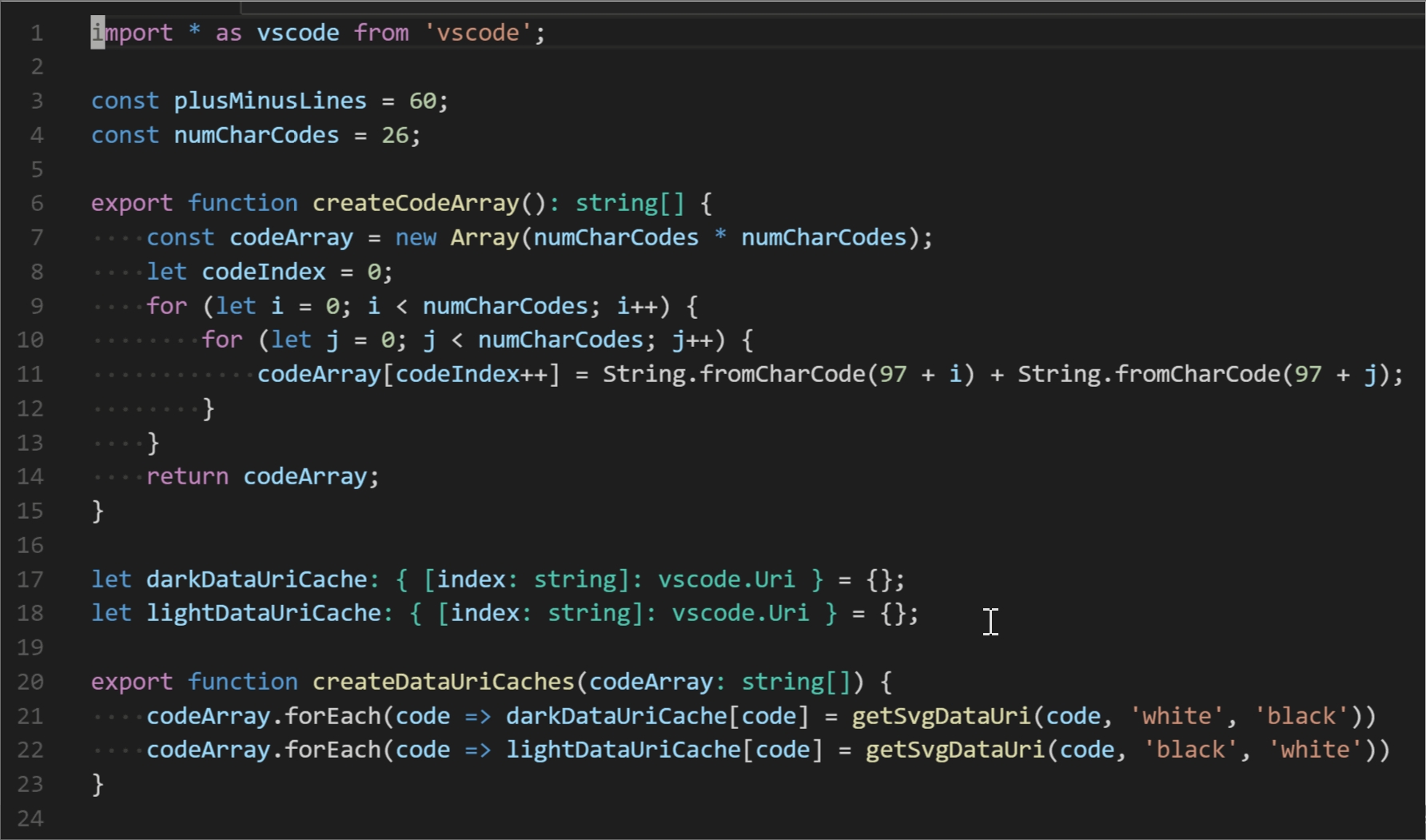Click line number 17 in the gutter
The width and height of the screenshot is (1426, 840).
coord(30,579)
